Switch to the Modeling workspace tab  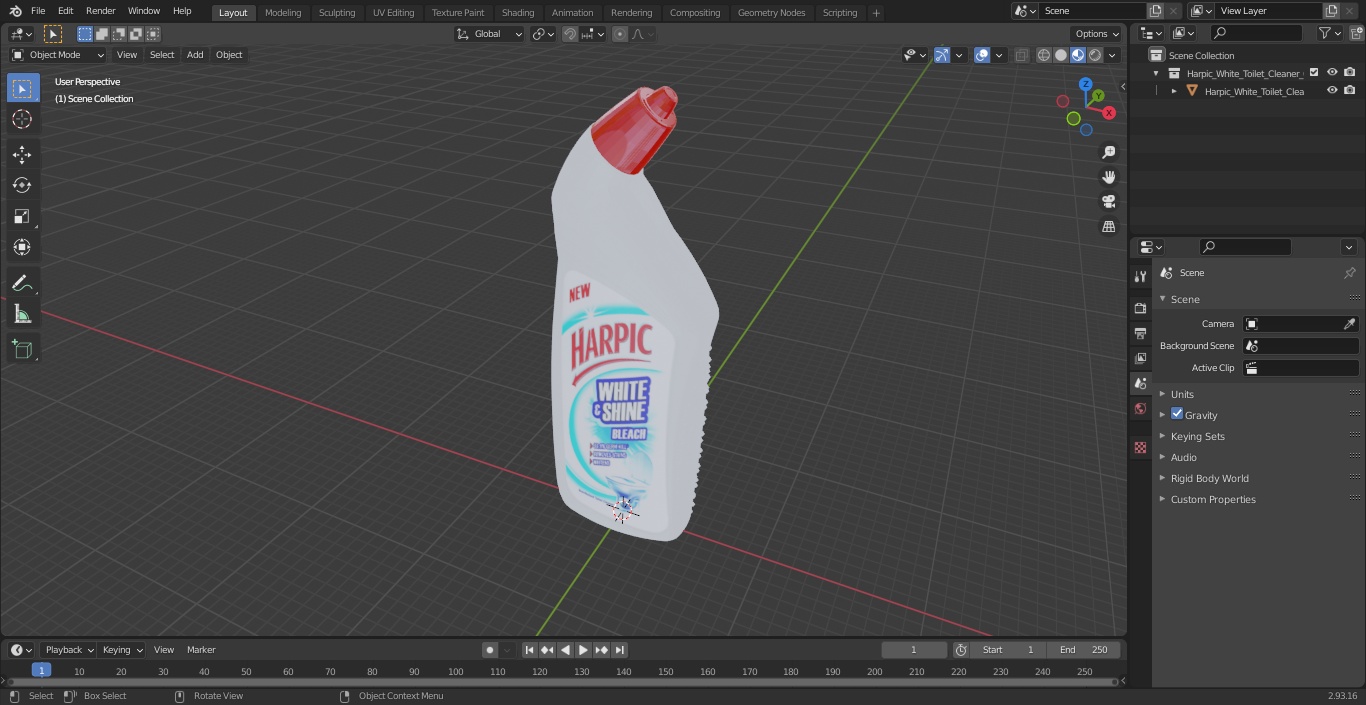pyautogui.click(x=283, y=13)
